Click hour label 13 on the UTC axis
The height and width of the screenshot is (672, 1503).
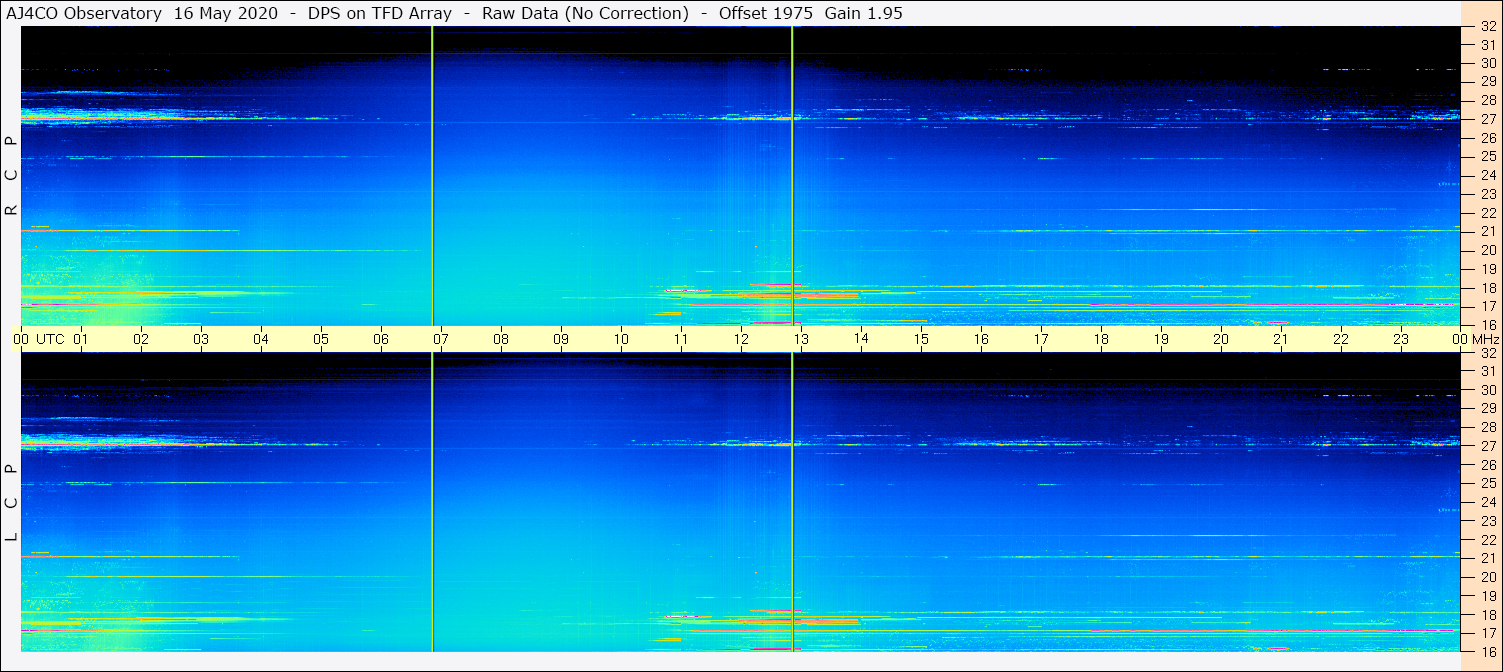point(801,339)
